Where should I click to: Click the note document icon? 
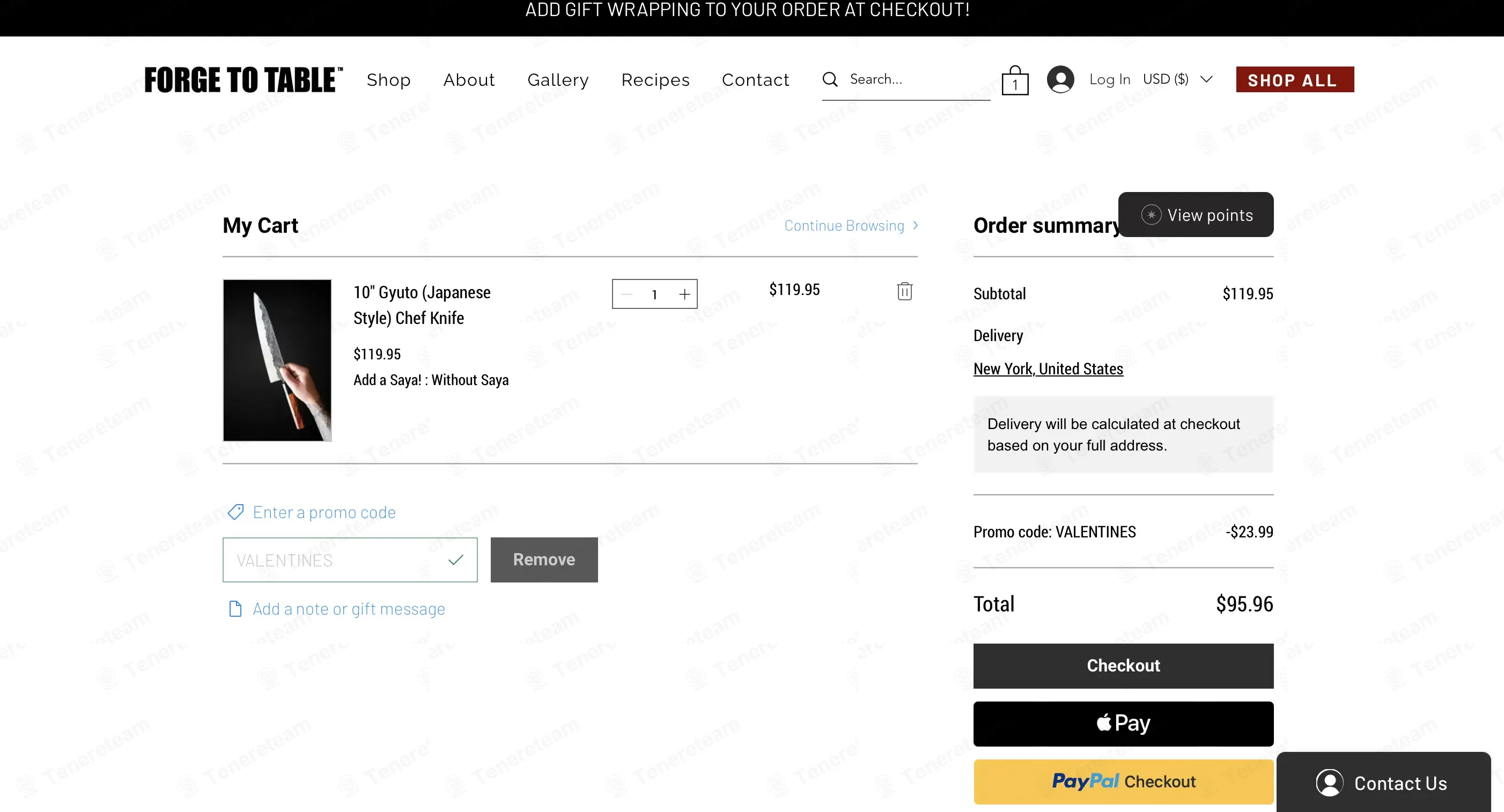235,609
